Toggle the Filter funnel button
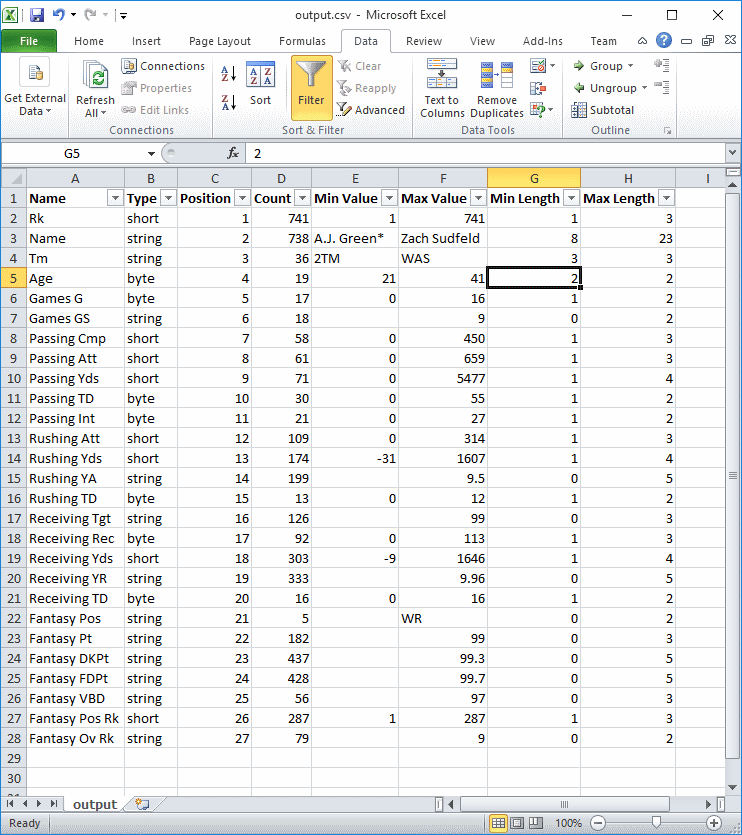 pyautogui.click(x=312, y=88)
